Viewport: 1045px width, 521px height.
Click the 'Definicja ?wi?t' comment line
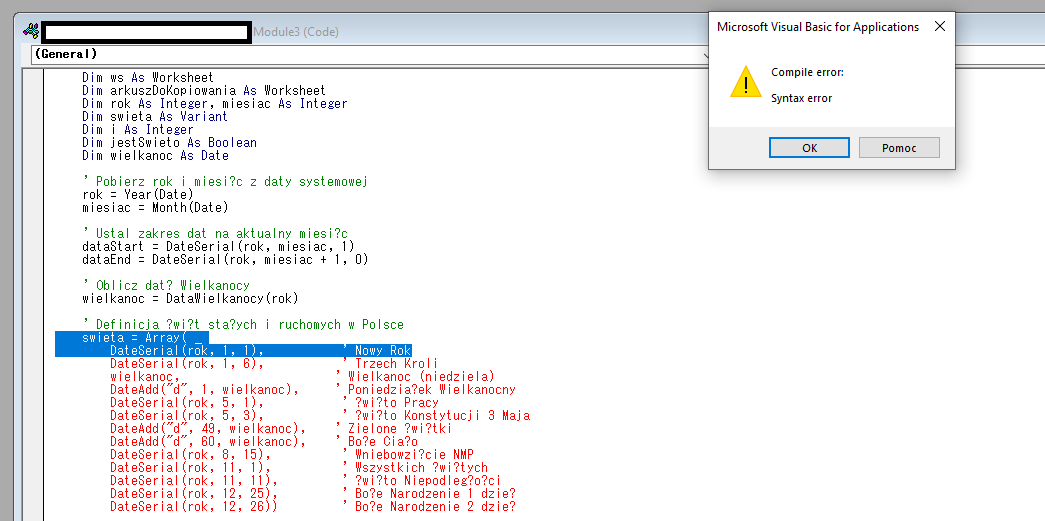(243, 324)
